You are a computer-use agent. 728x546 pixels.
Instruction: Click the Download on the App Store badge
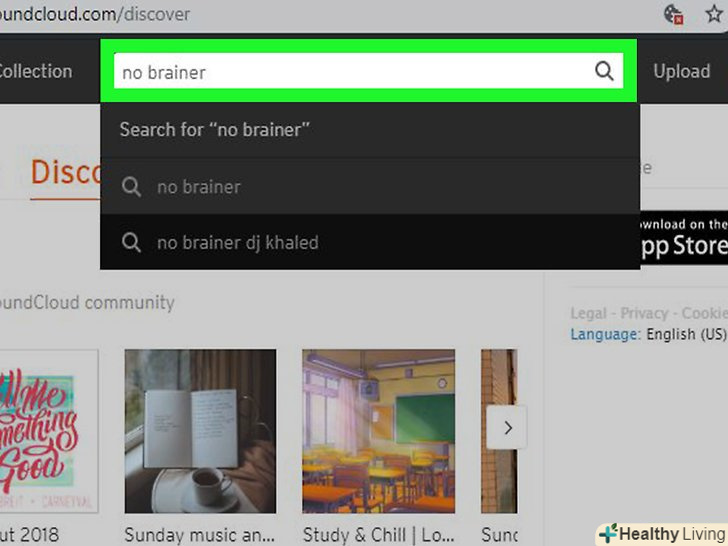[684, 238]
